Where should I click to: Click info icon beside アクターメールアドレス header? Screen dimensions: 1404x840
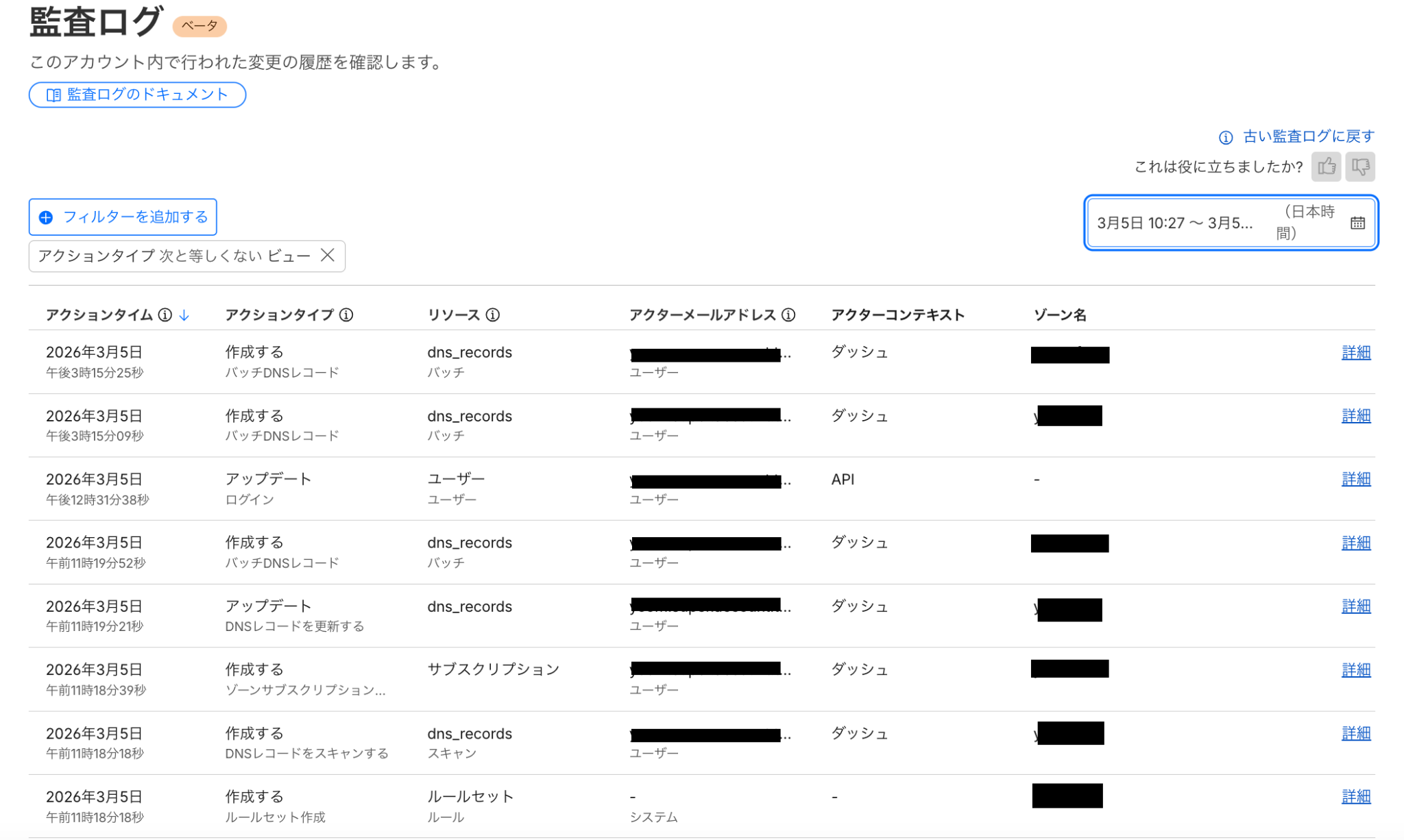coord(788,314)
